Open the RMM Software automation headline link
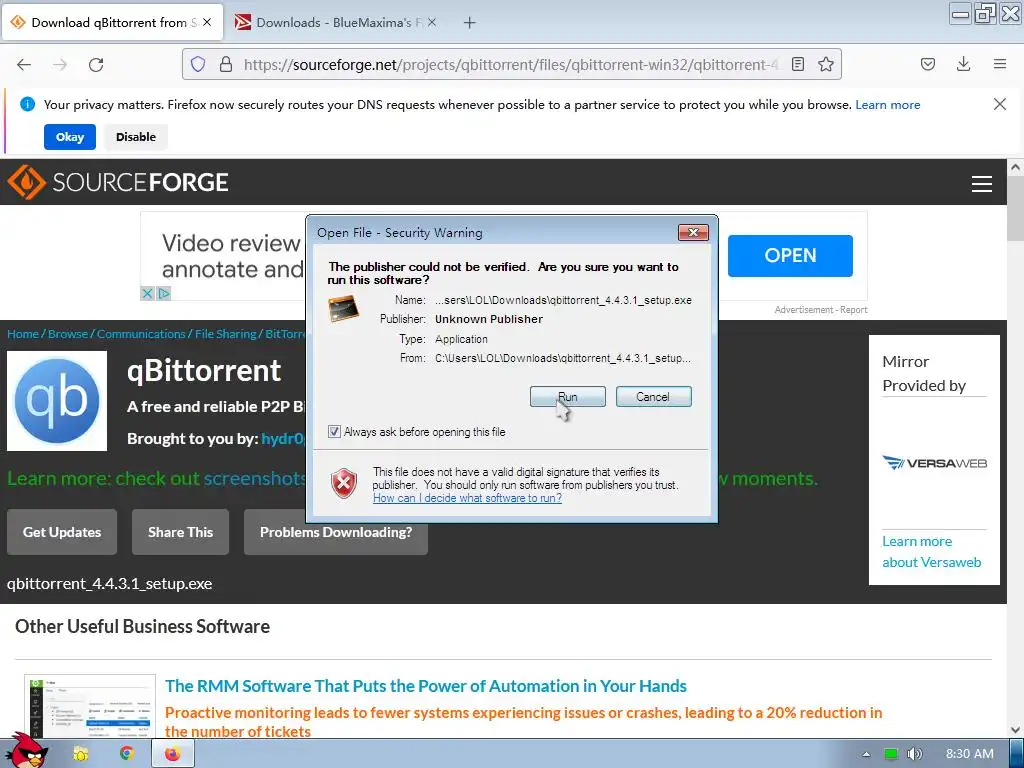Viewport: 1024px width, 768px height. (426, 686)
